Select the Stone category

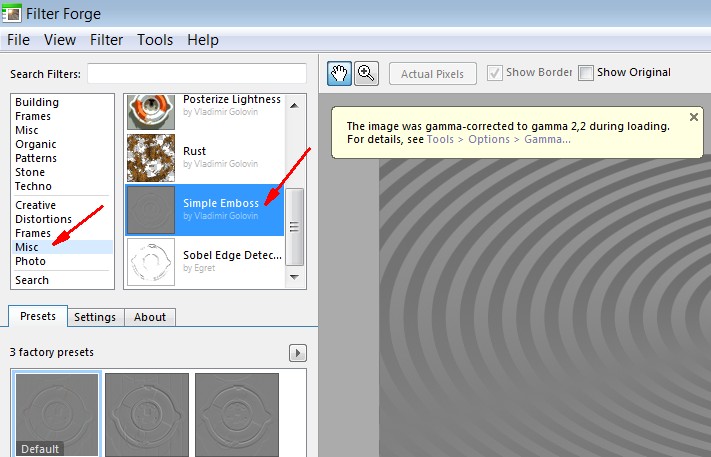coord(30,172)
